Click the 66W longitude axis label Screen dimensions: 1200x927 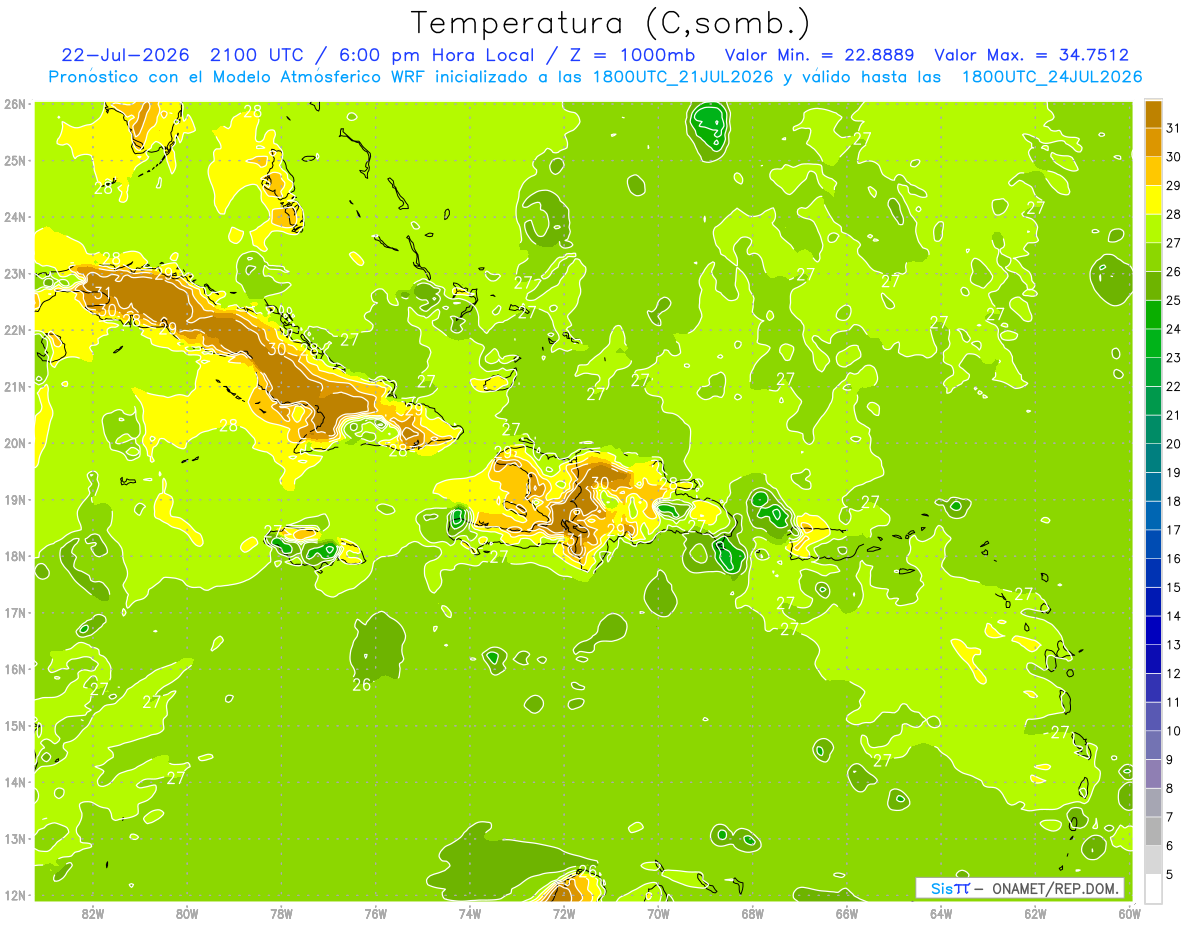coord(847,912)
